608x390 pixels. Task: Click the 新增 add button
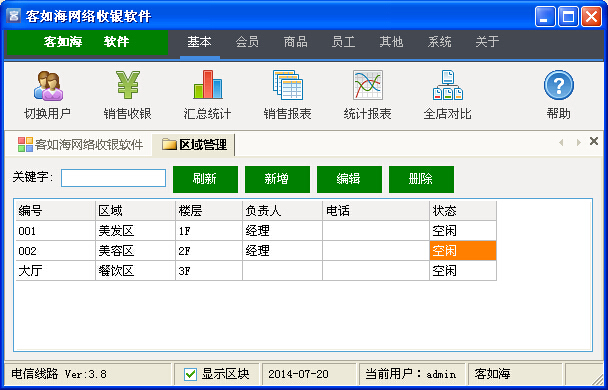pyautogui.click(x=277, y=179)
